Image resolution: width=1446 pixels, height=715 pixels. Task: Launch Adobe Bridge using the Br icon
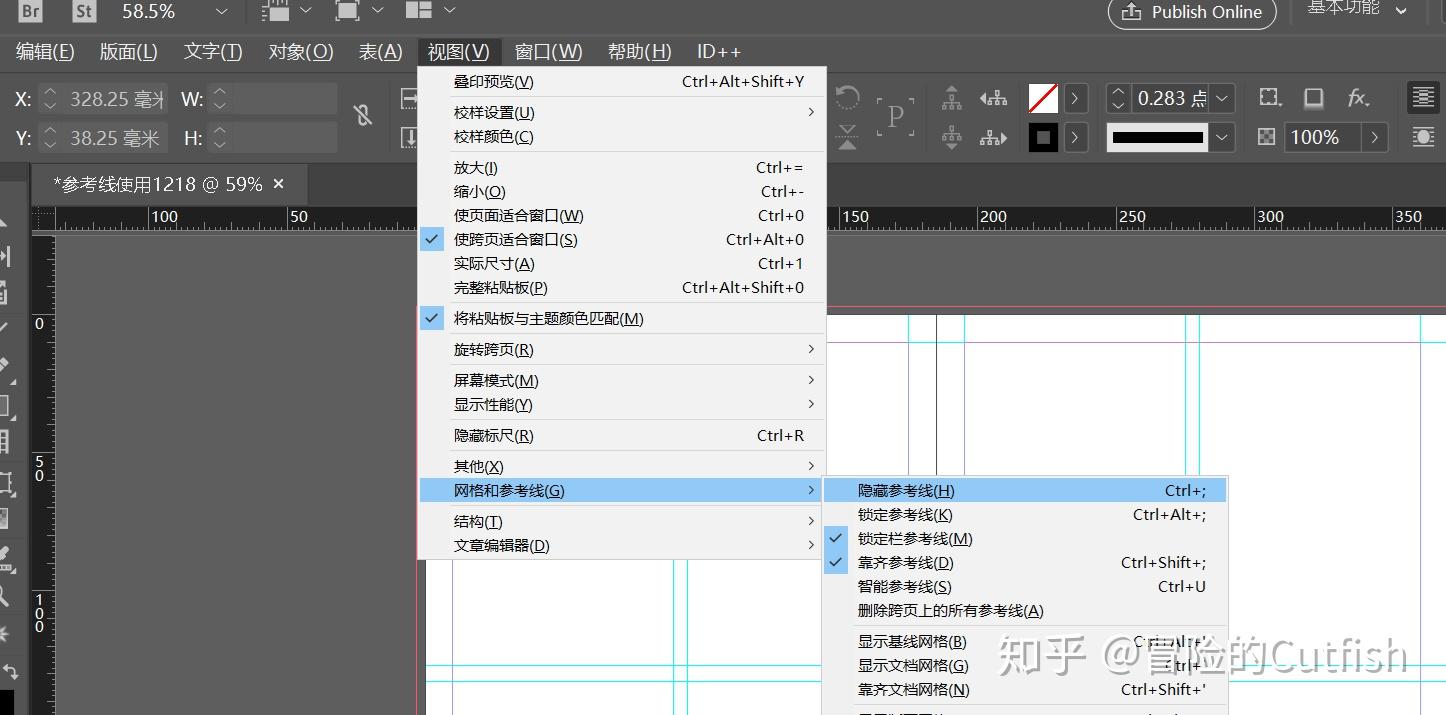(x=29, y=12)
